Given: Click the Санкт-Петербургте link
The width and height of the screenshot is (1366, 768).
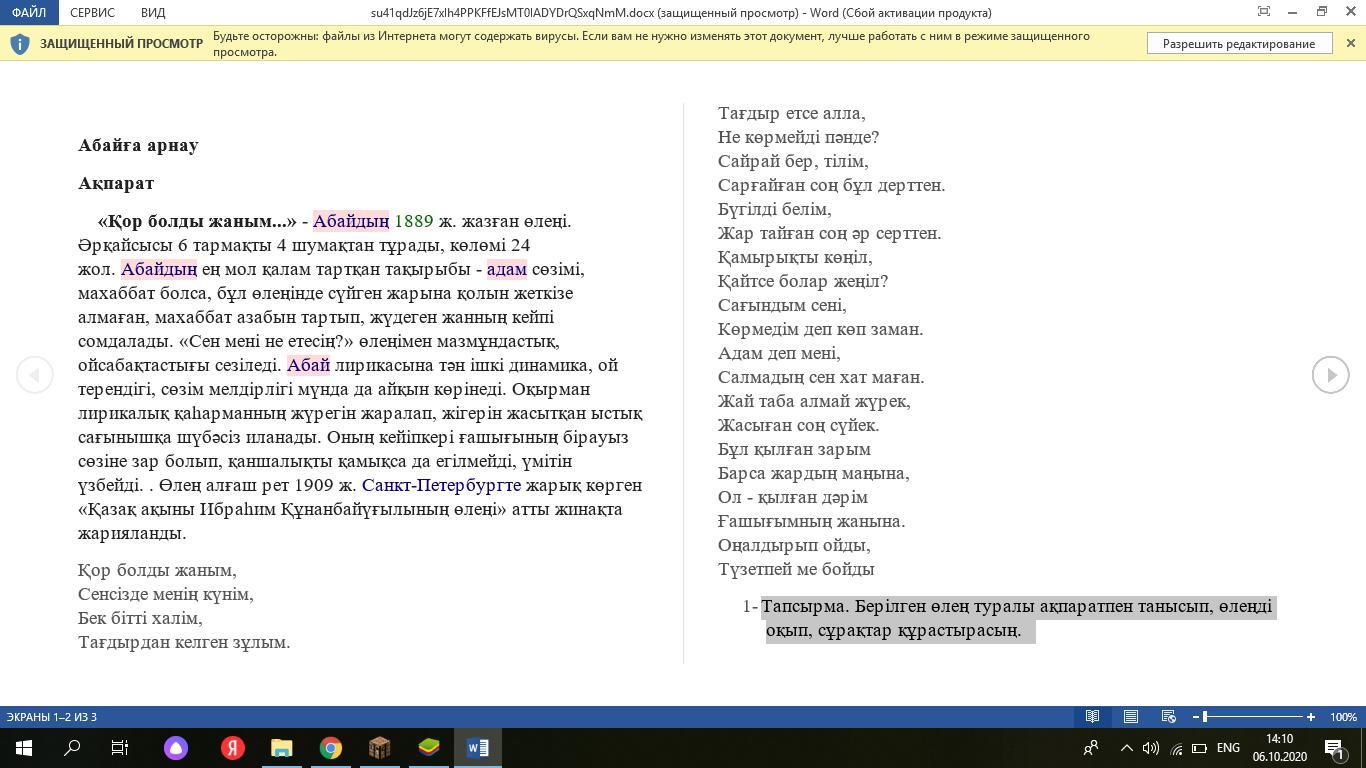Looking at the screenshot, I should coord(441,485).
